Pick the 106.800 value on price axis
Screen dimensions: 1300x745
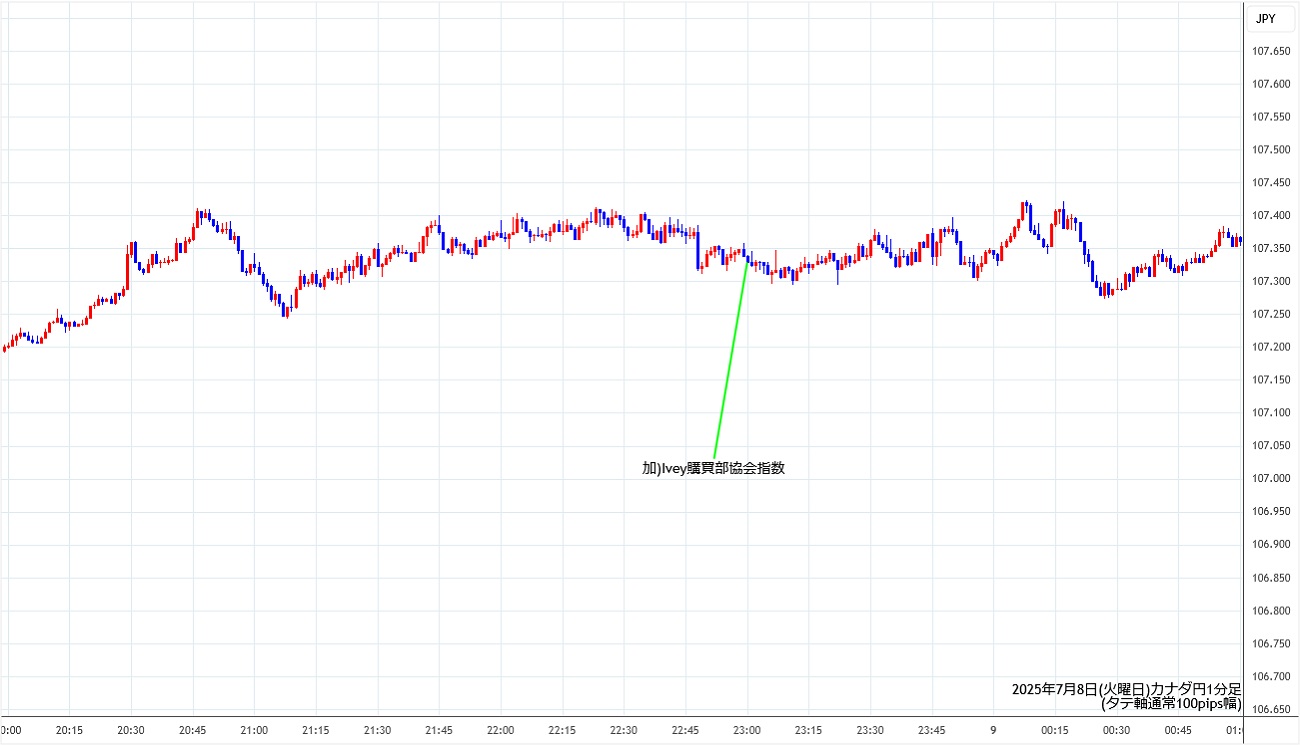[x=1271, y=610]
